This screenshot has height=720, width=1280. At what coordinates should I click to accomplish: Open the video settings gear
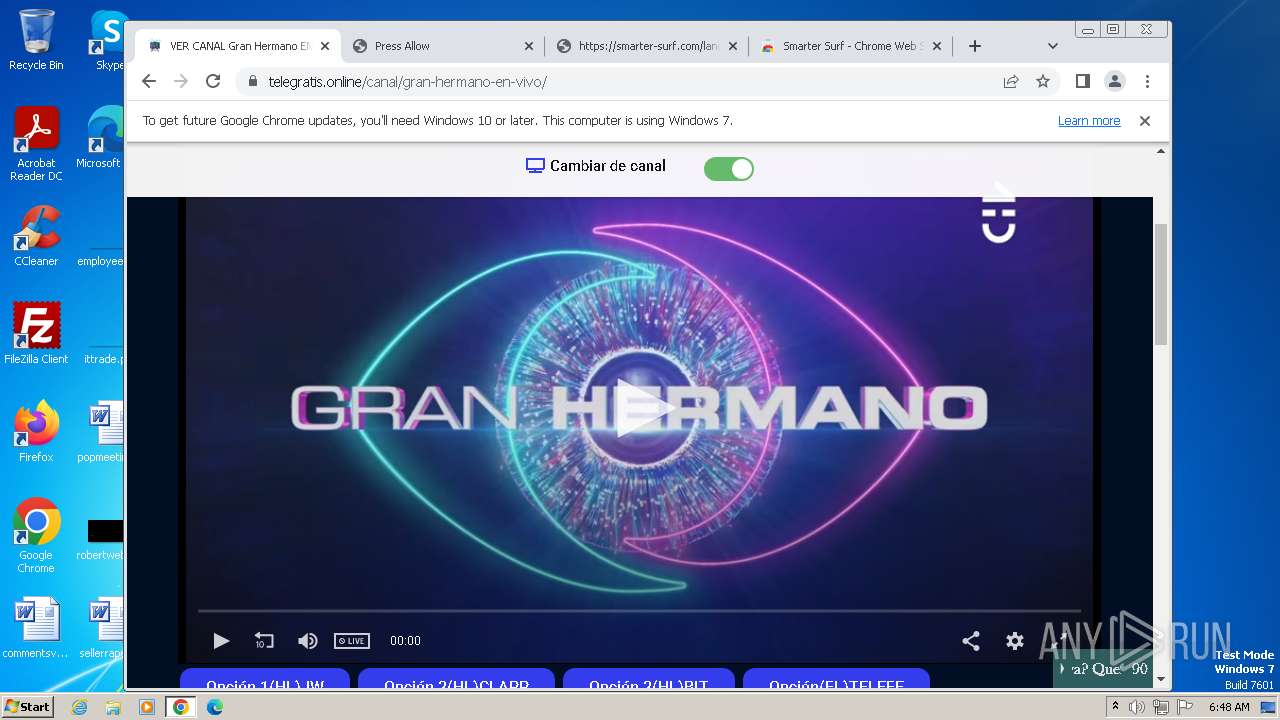1015,641
